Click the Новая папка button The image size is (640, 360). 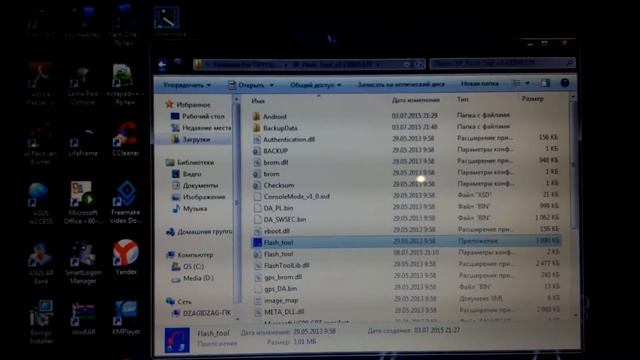click(480, 83)
